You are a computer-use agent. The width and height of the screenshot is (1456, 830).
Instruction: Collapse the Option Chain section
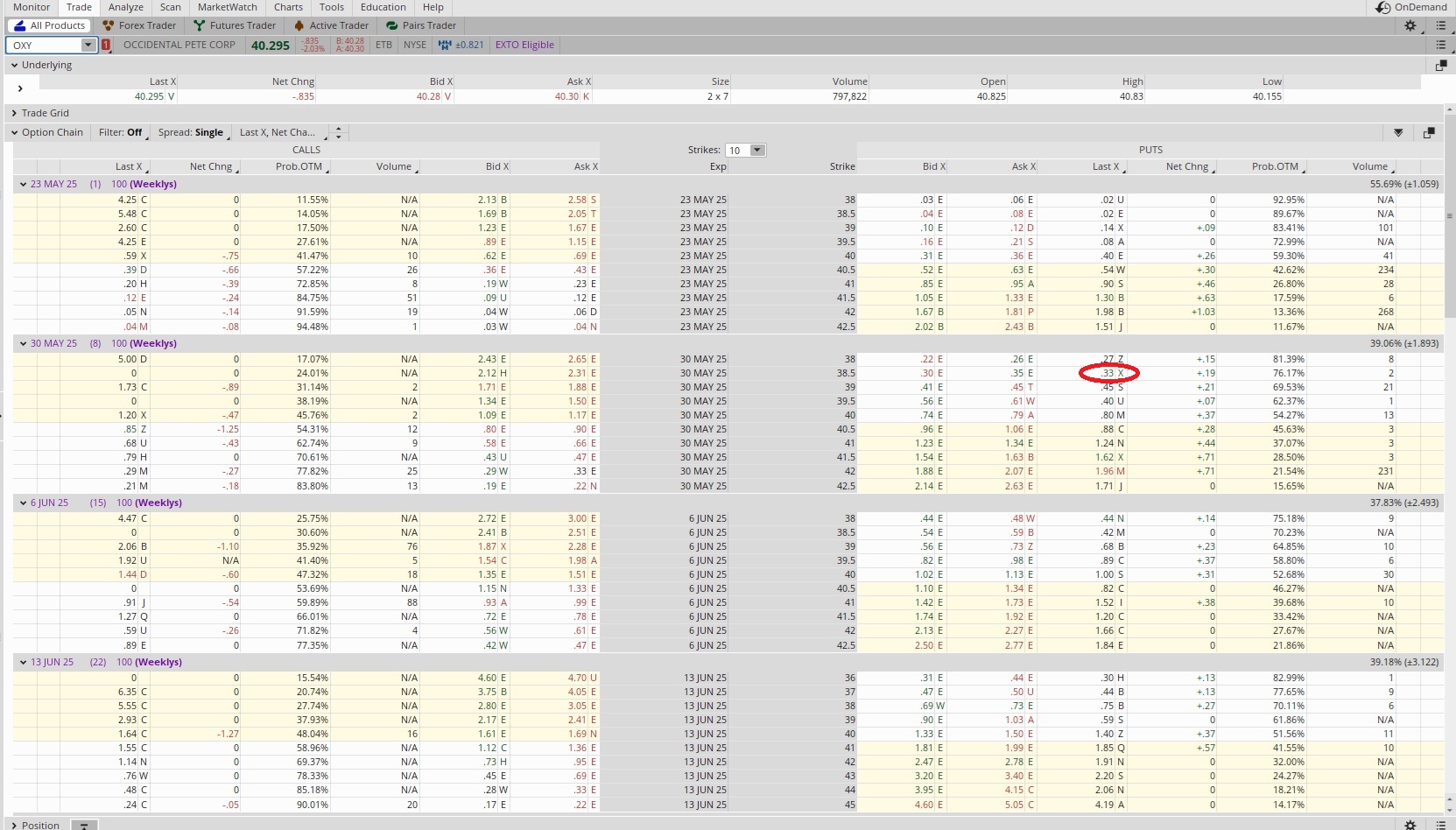14,132
